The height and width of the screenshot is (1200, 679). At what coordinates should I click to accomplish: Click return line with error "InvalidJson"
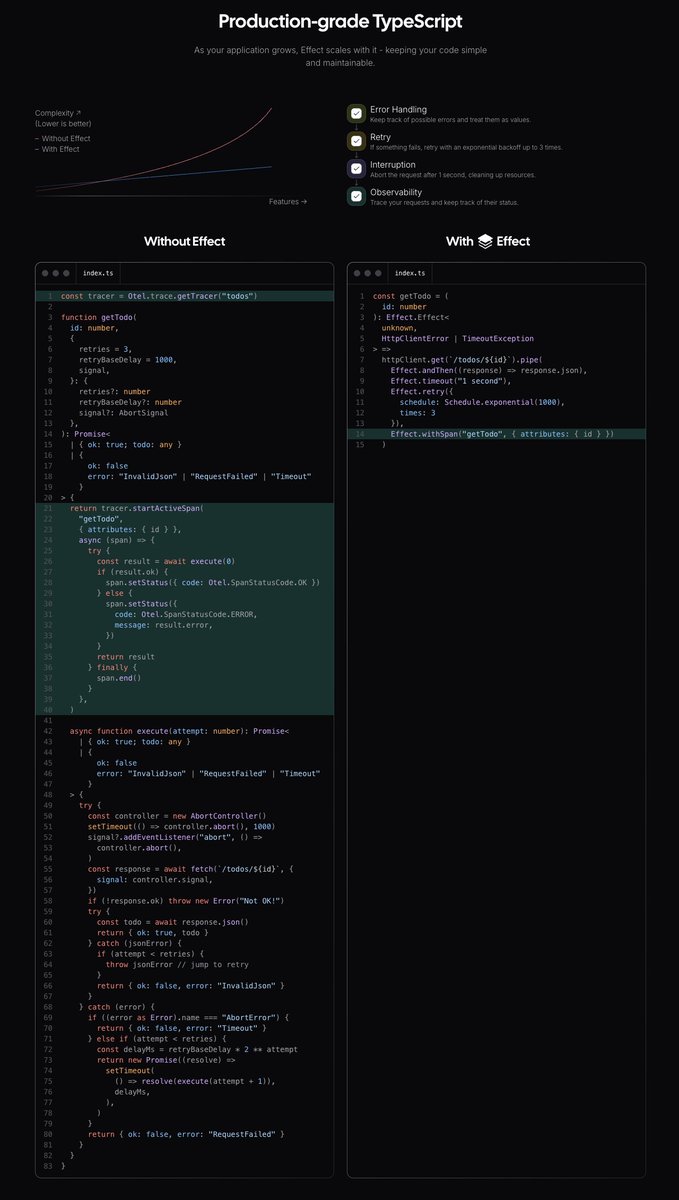(x=191, y=985)
